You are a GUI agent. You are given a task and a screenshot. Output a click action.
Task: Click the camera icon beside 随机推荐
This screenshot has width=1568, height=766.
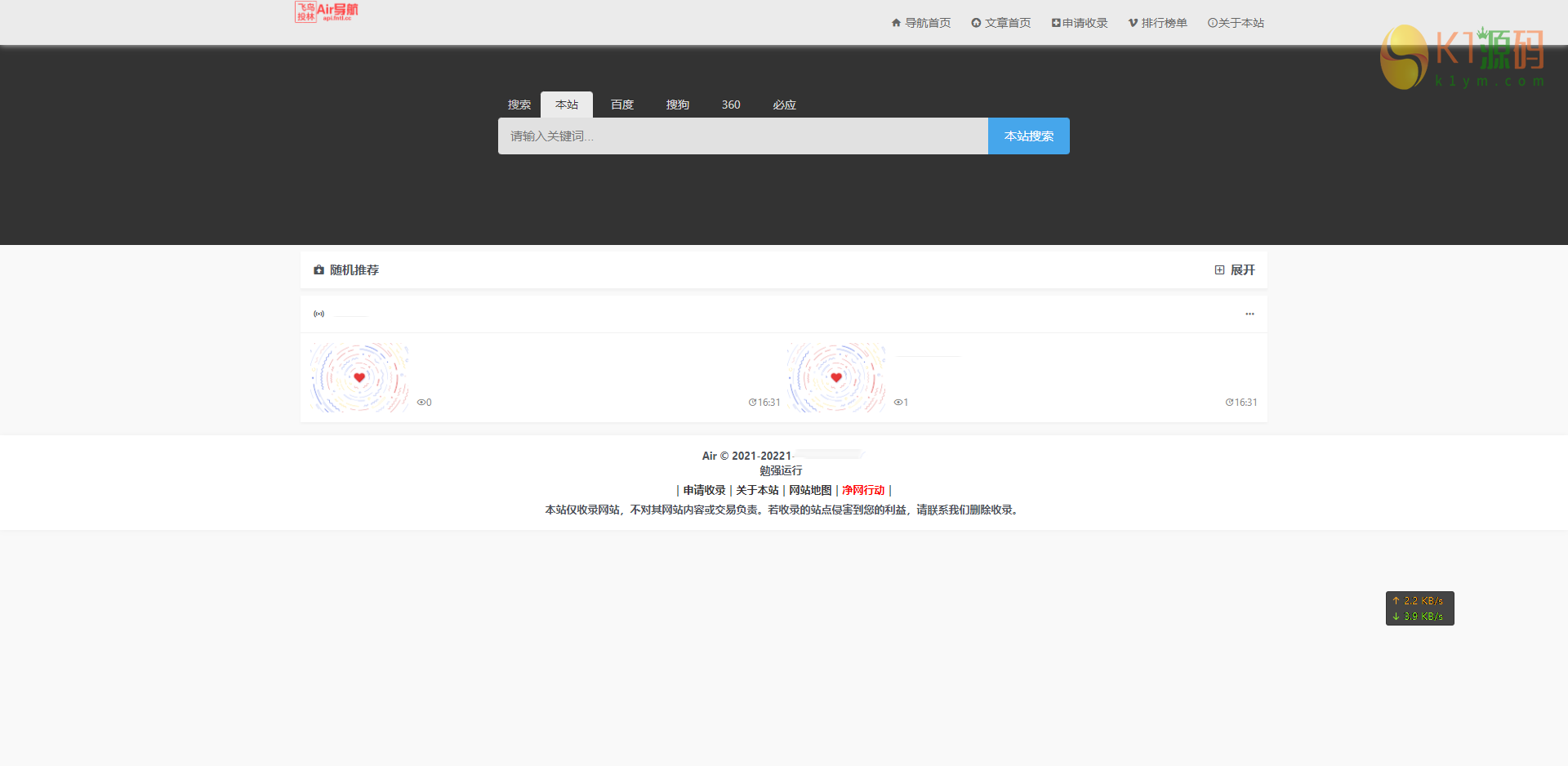pyautogui.click(x=318, y=269)
